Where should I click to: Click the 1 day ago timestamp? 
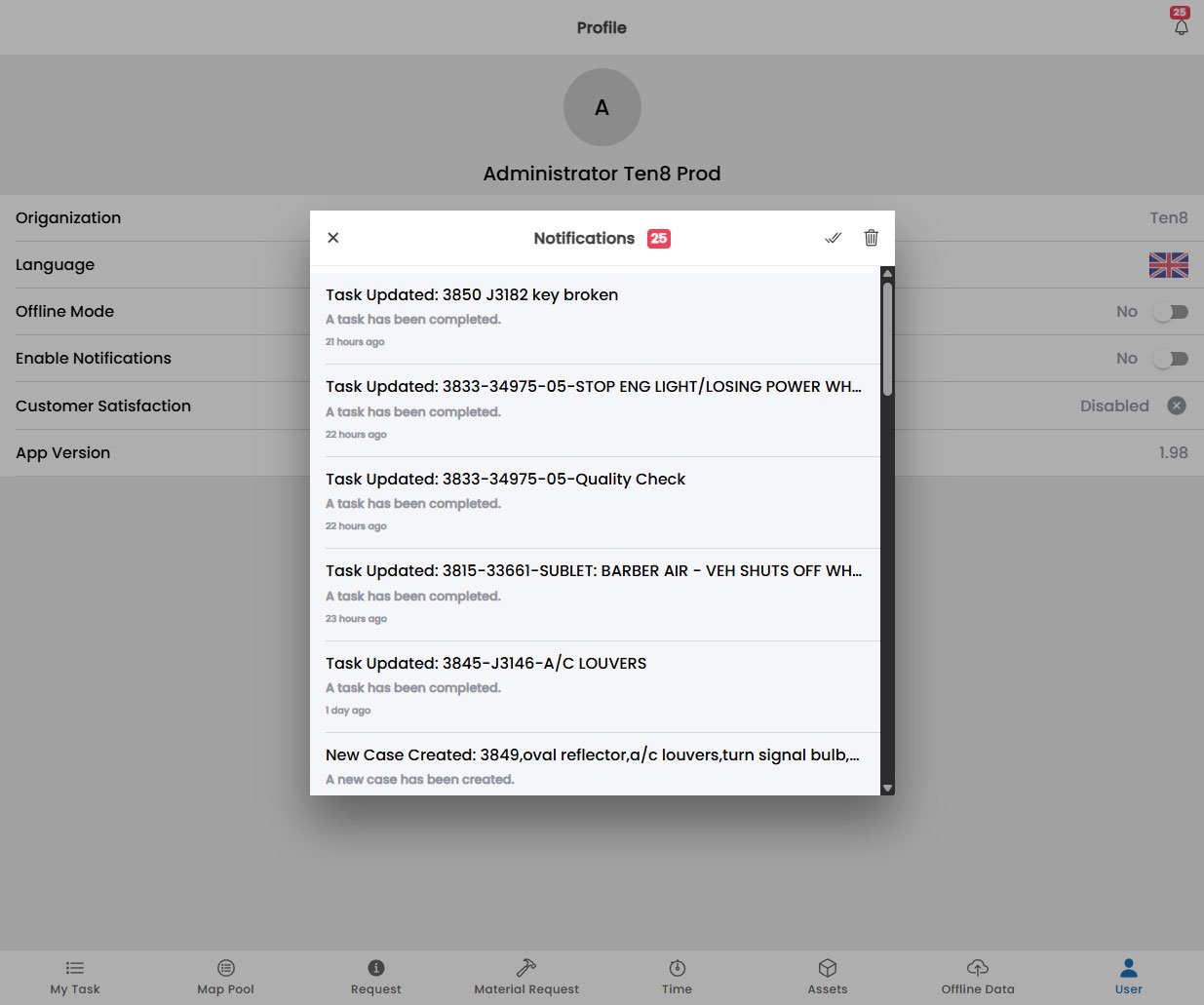pos(348,711)
